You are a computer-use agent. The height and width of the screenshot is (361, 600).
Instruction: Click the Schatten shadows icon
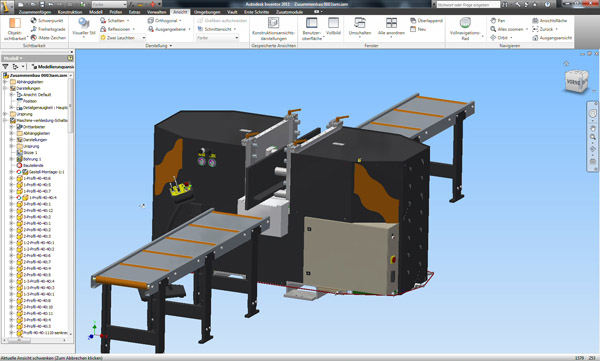coord(103,20)
